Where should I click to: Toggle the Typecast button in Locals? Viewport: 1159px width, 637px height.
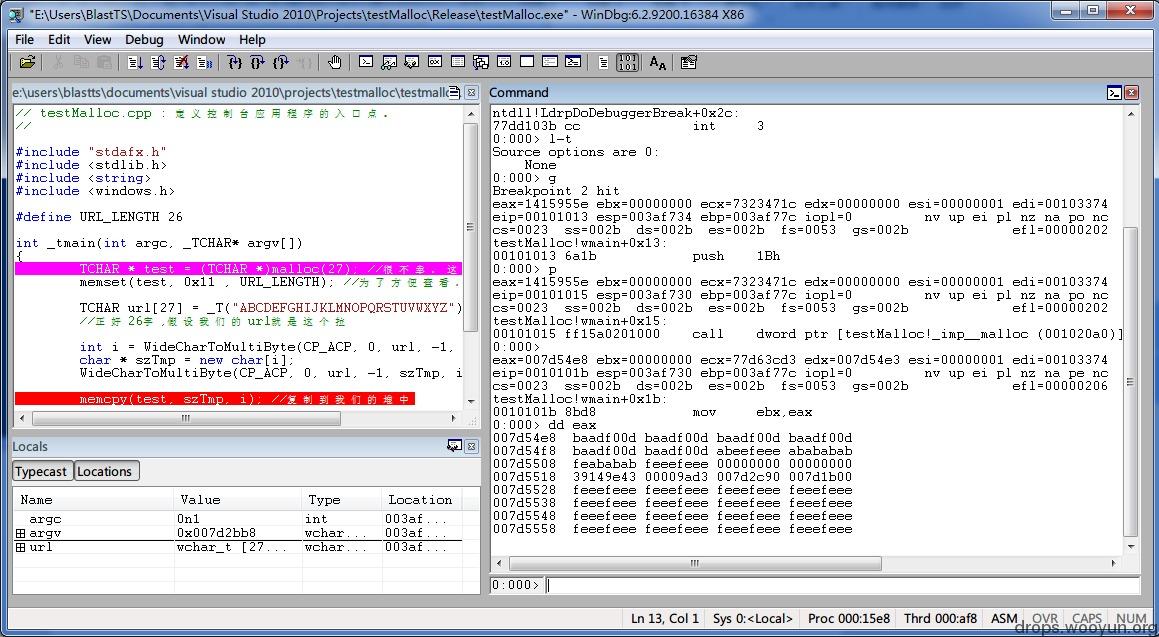click(x=41, y=472)
